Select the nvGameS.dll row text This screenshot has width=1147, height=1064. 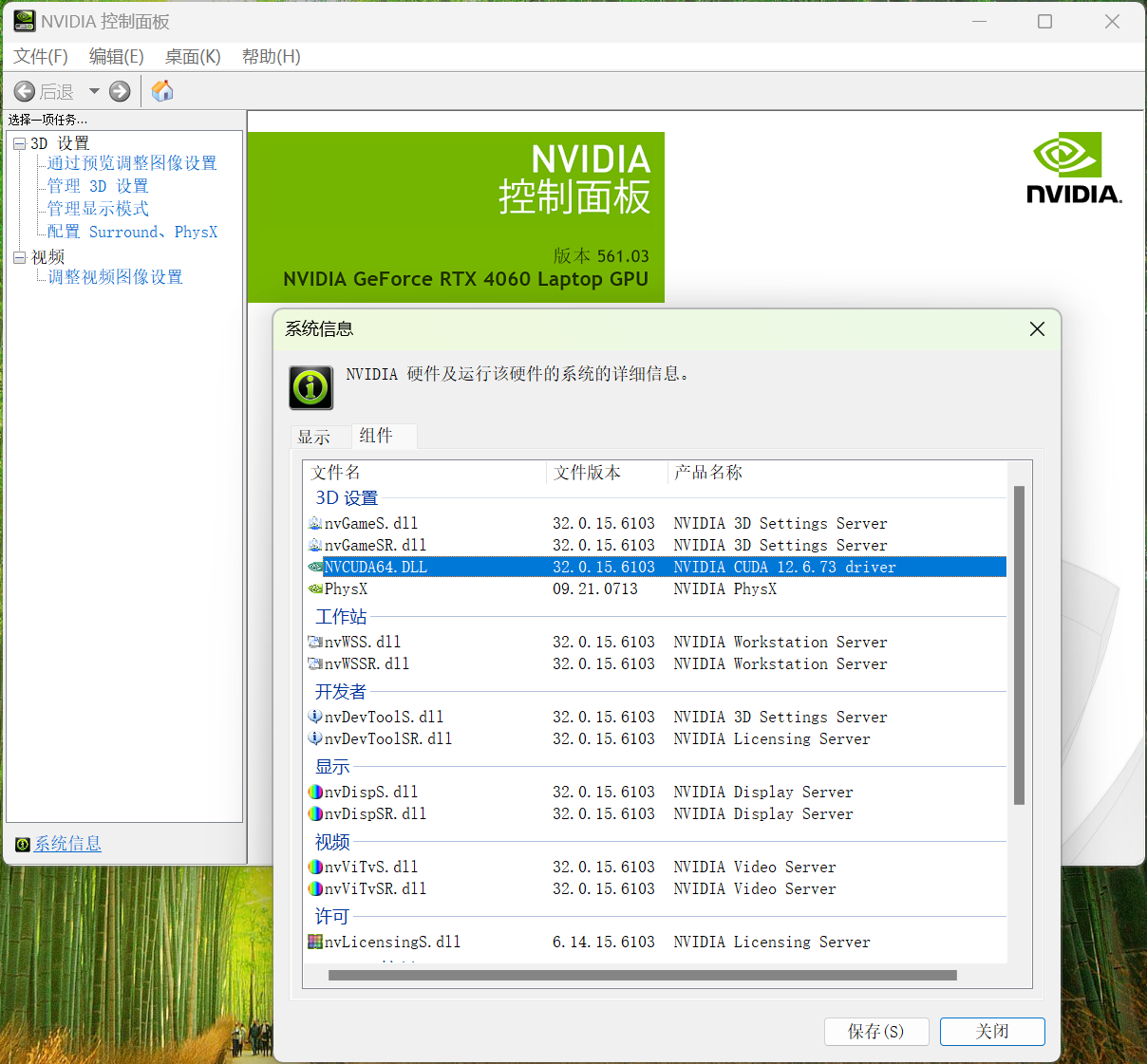(371, 523)
